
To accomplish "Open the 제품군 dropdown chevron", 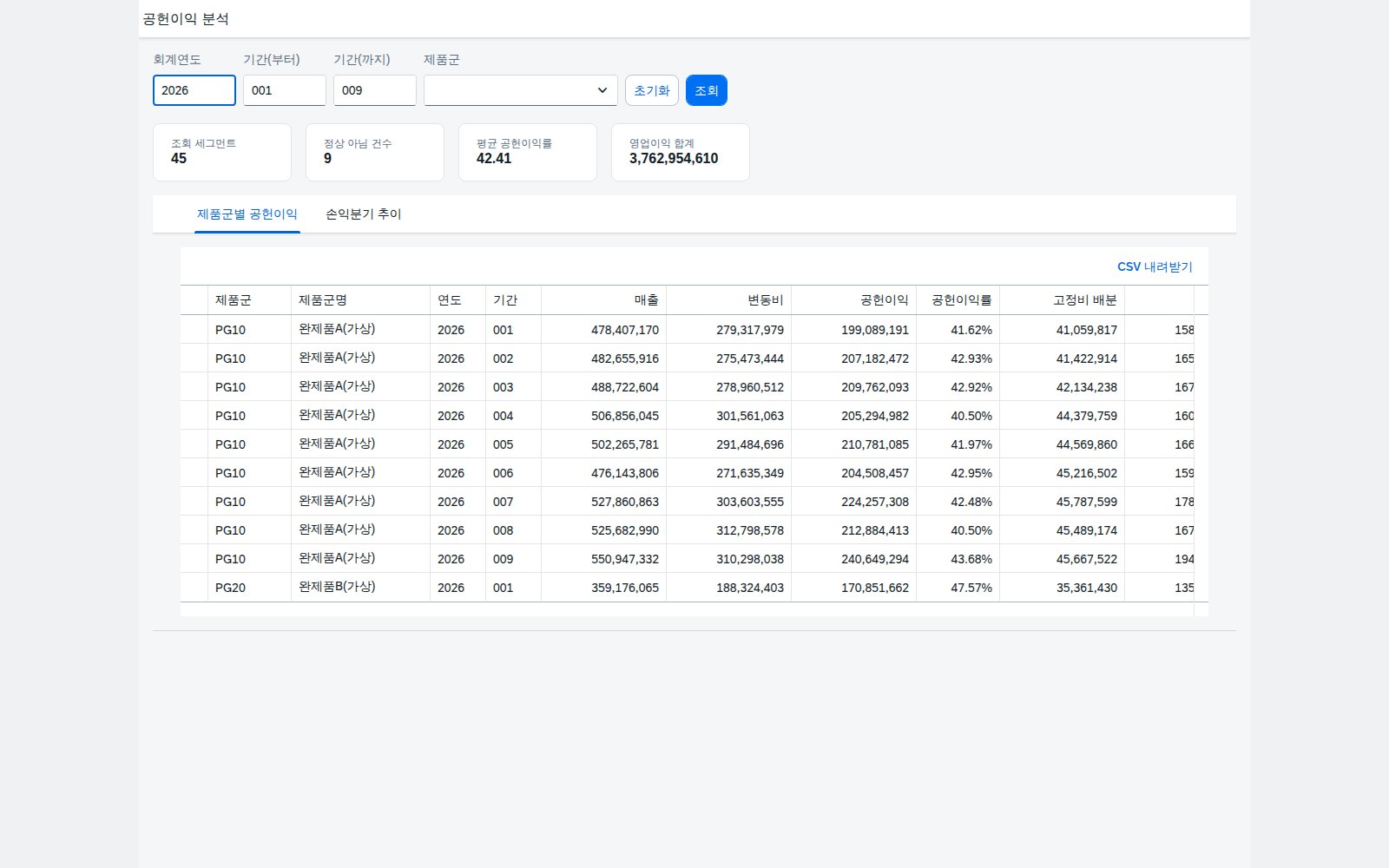I will 602,90.
